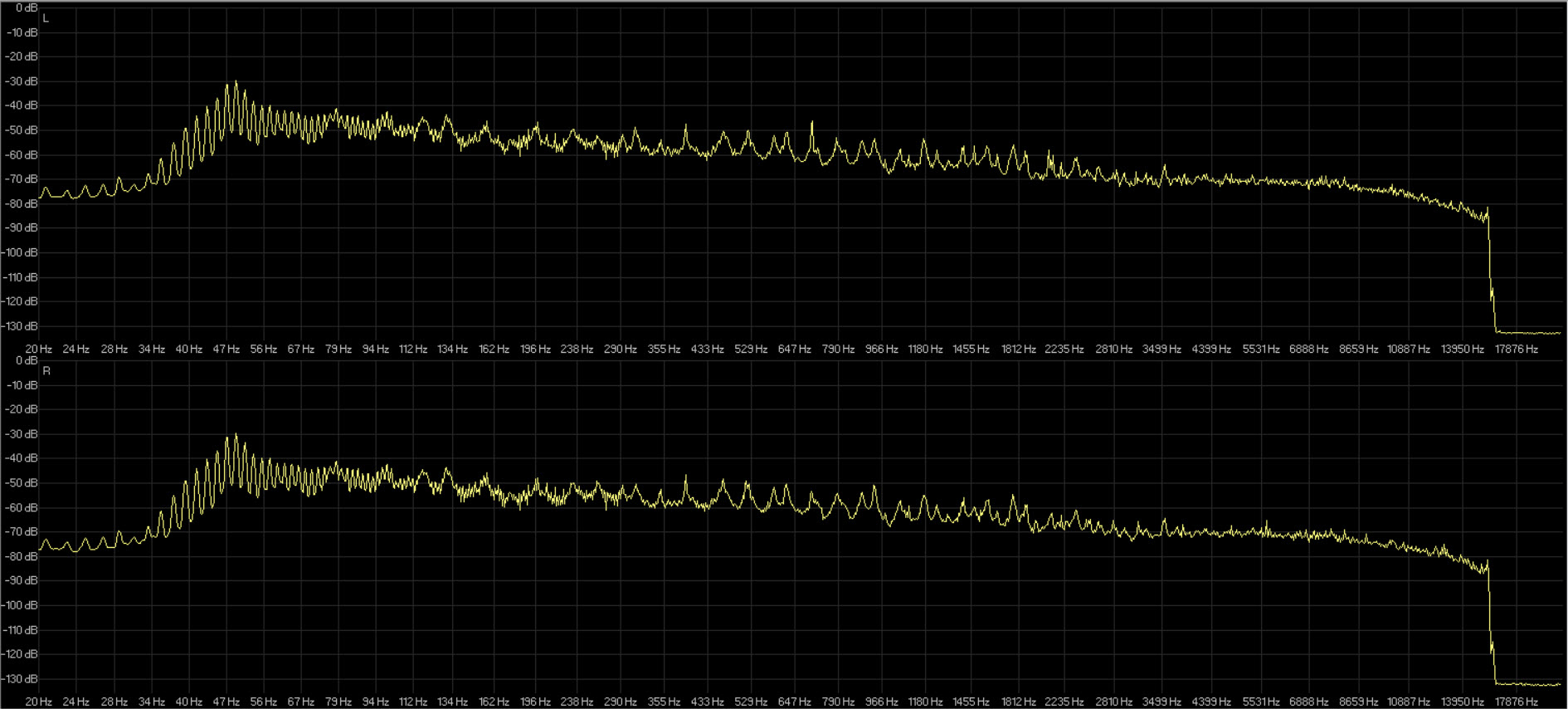Click the 134 Hz label under R channel

pyautogui.click(x=452, y=702)
